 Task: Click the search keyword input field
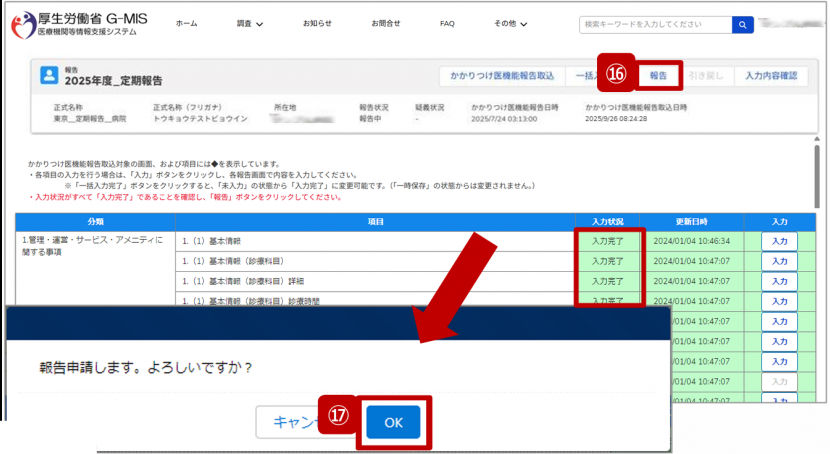click(655, 24)
